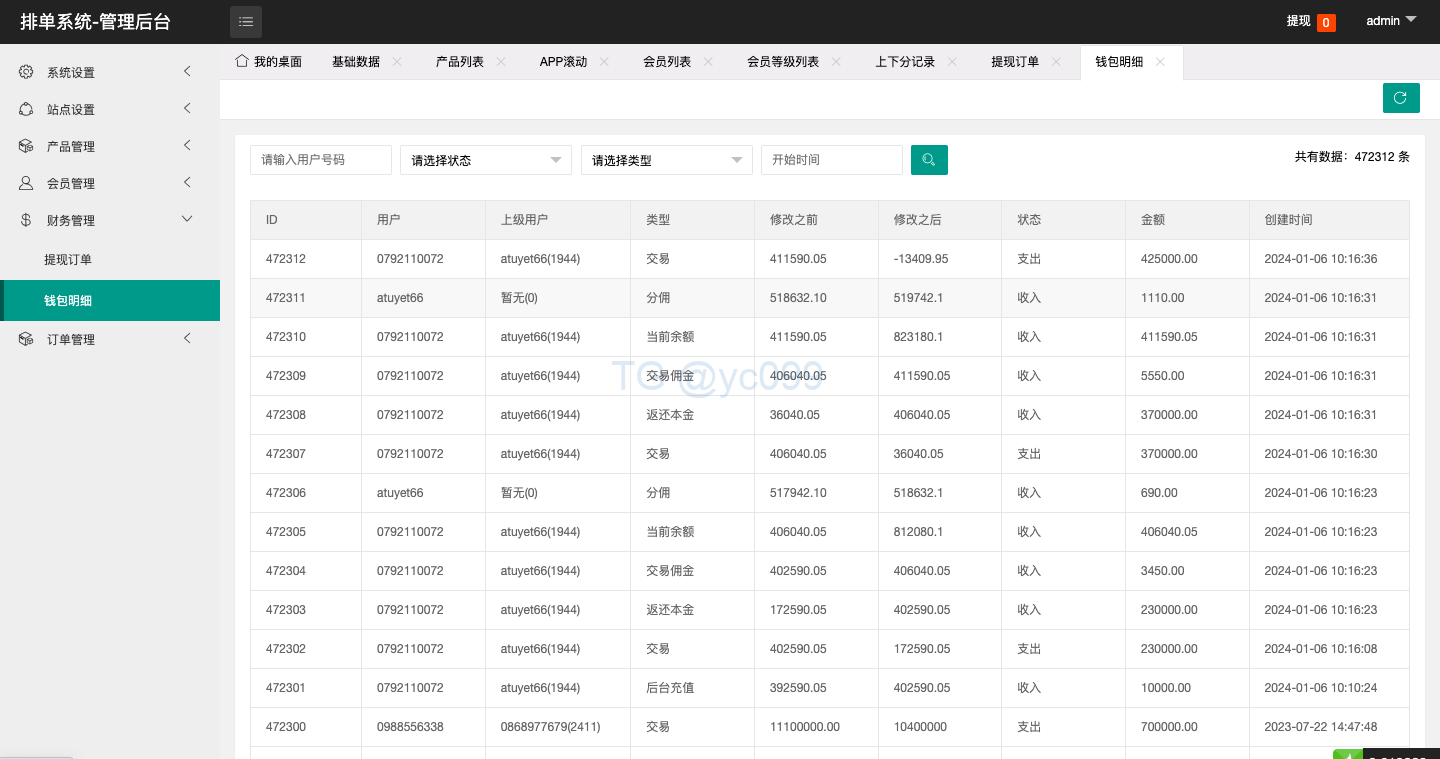
Task: Click the 系统设置 gear icon
Action: (26, 72)
